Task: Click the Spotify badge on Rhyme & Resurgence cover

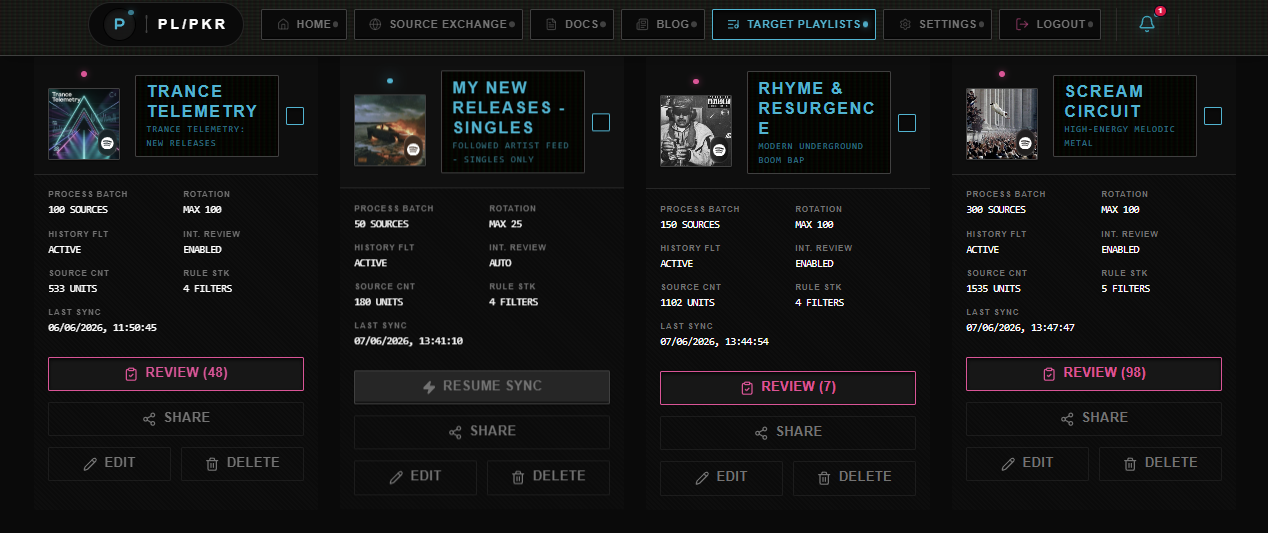Action: coord(719,151)
